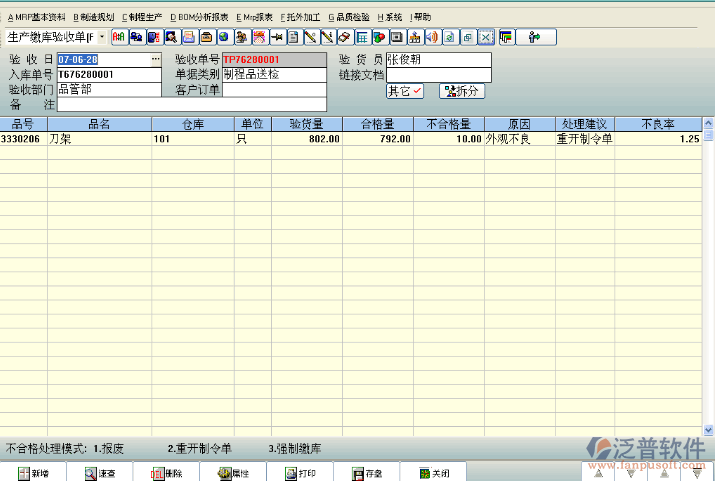The image size is (716, 481).
Task: Click the boxed X icon in toolbar
Action: click(x=485, y=37)
